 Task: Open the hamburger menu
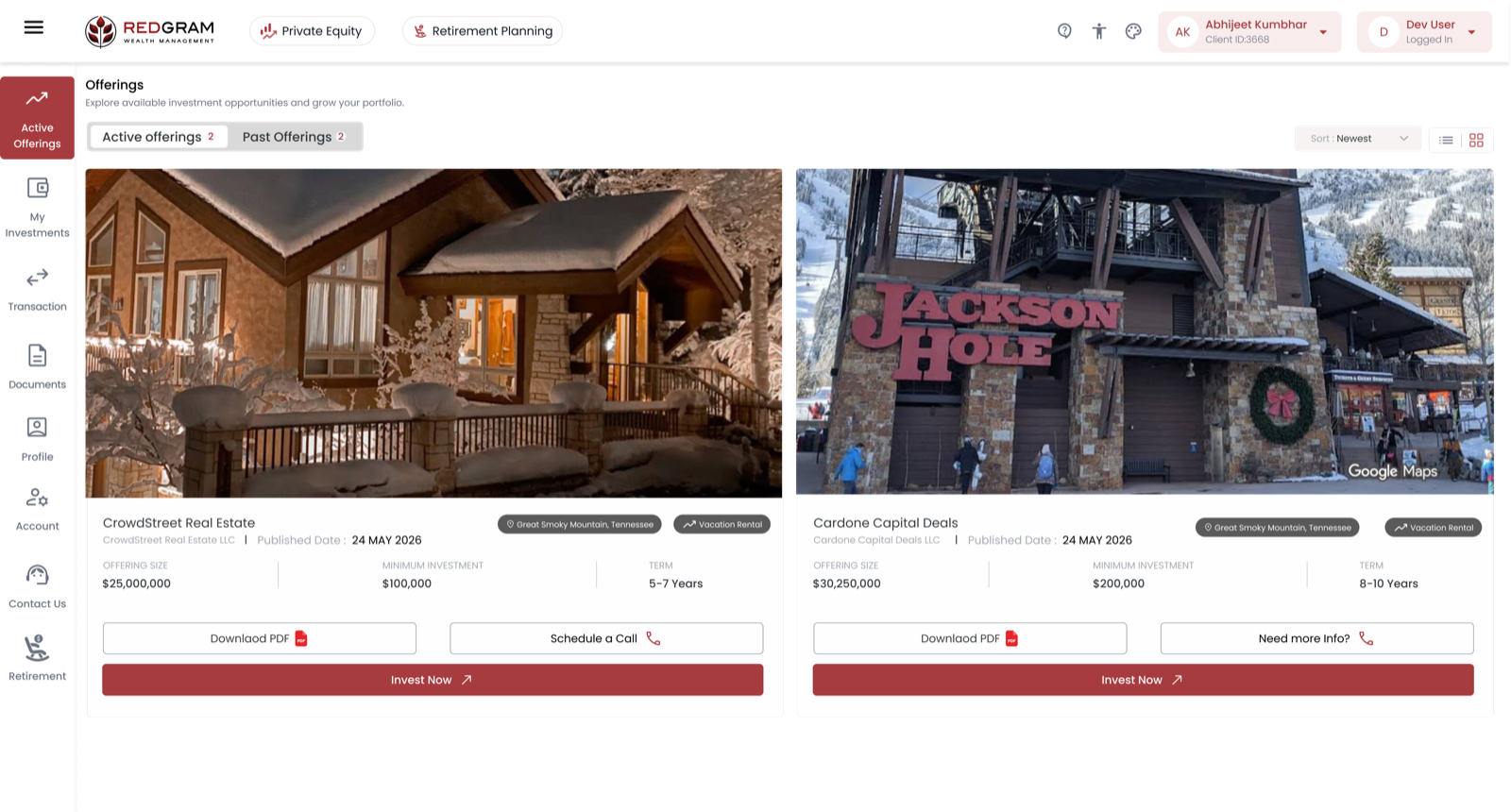pos(34,27)
